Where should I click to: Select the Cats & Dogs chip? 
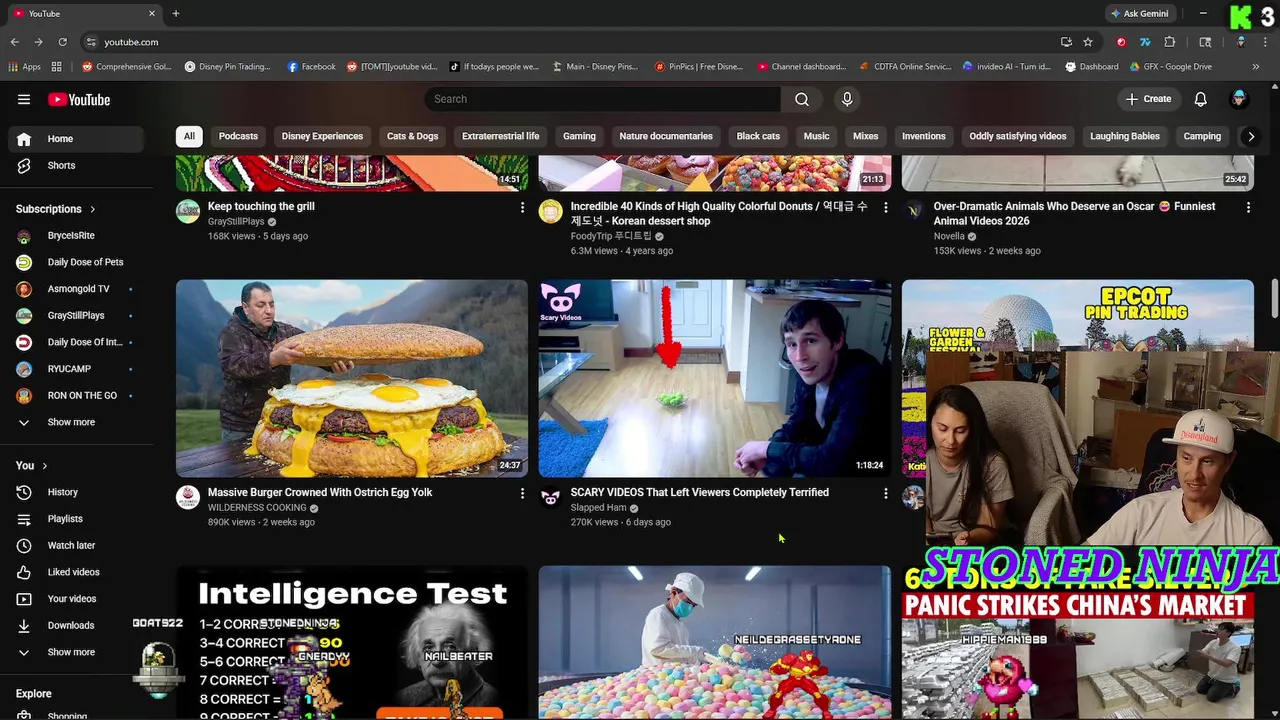[412, 136]
